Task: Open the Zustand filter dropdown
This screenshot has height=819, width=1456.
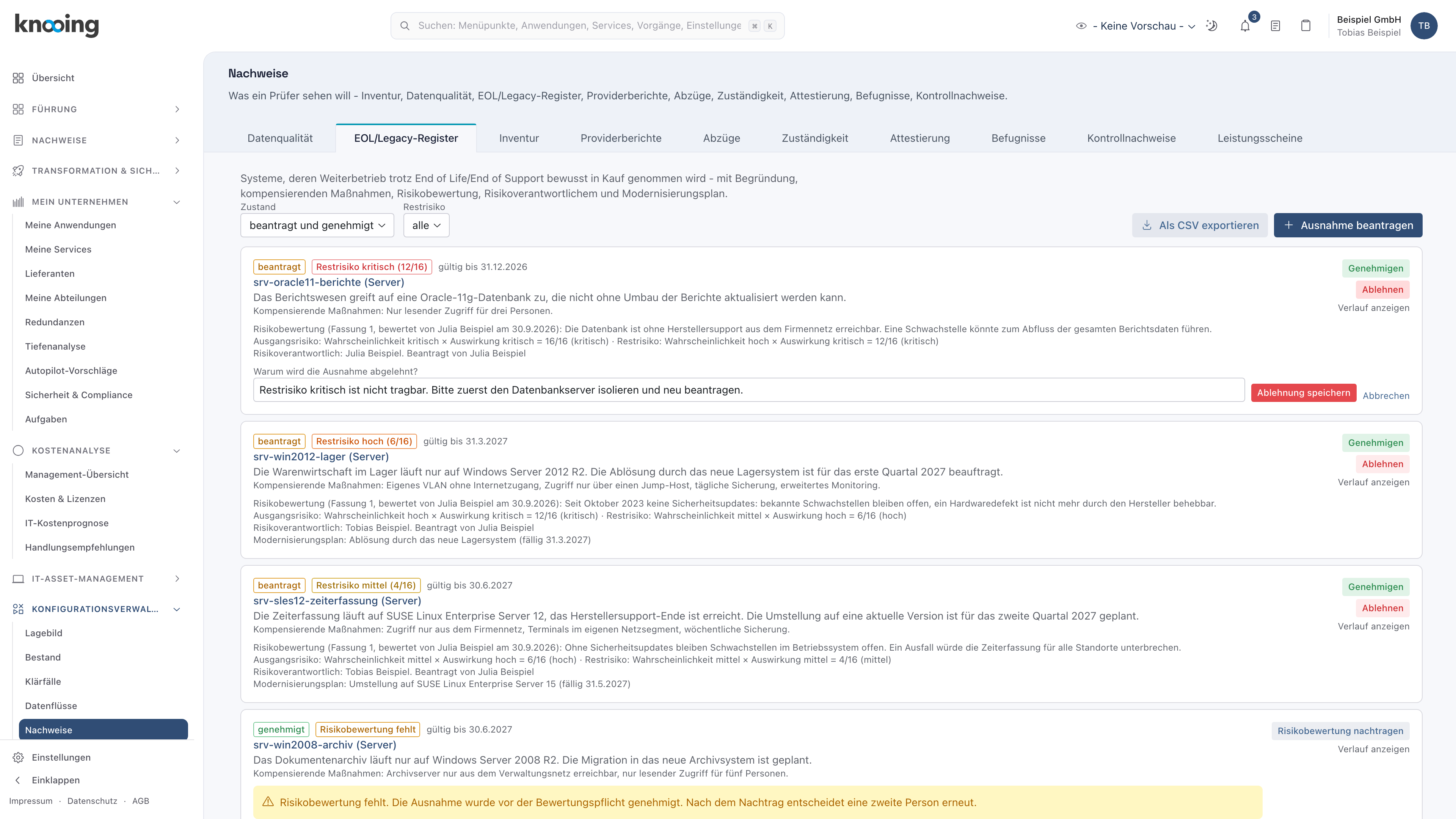Action: [x=317, y=226]
